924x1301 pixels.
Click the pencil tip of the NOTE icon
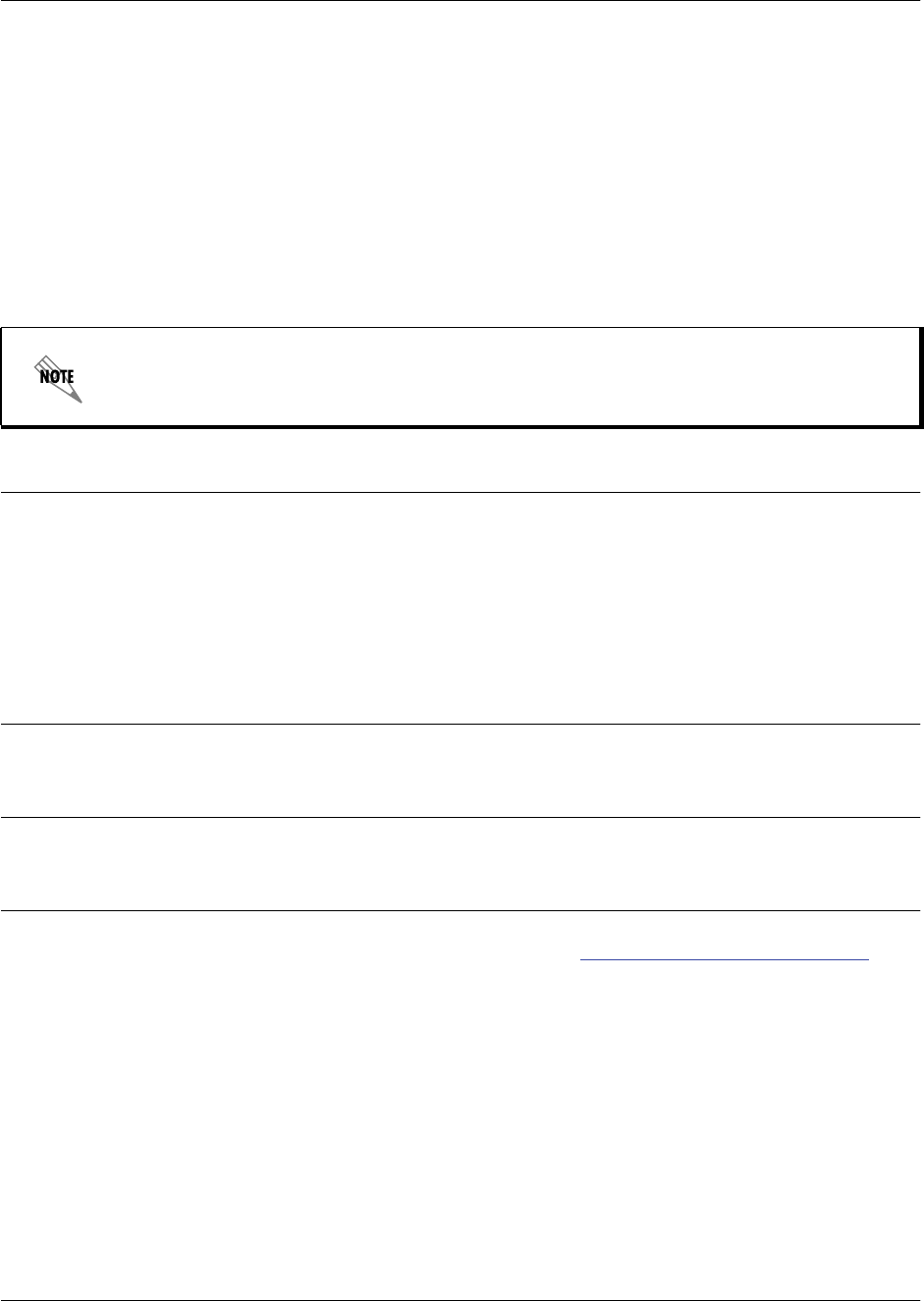[79, 399]
